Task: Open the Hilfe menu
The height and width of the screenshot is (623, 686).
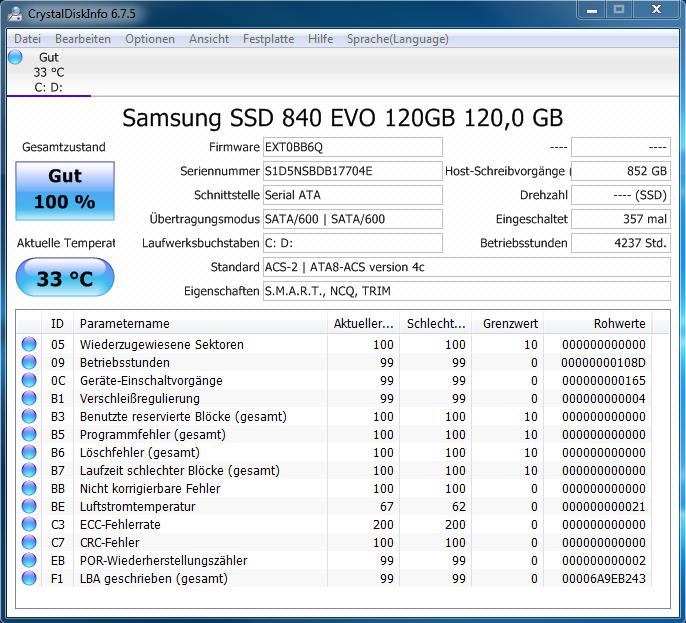Action: point(320,39)
